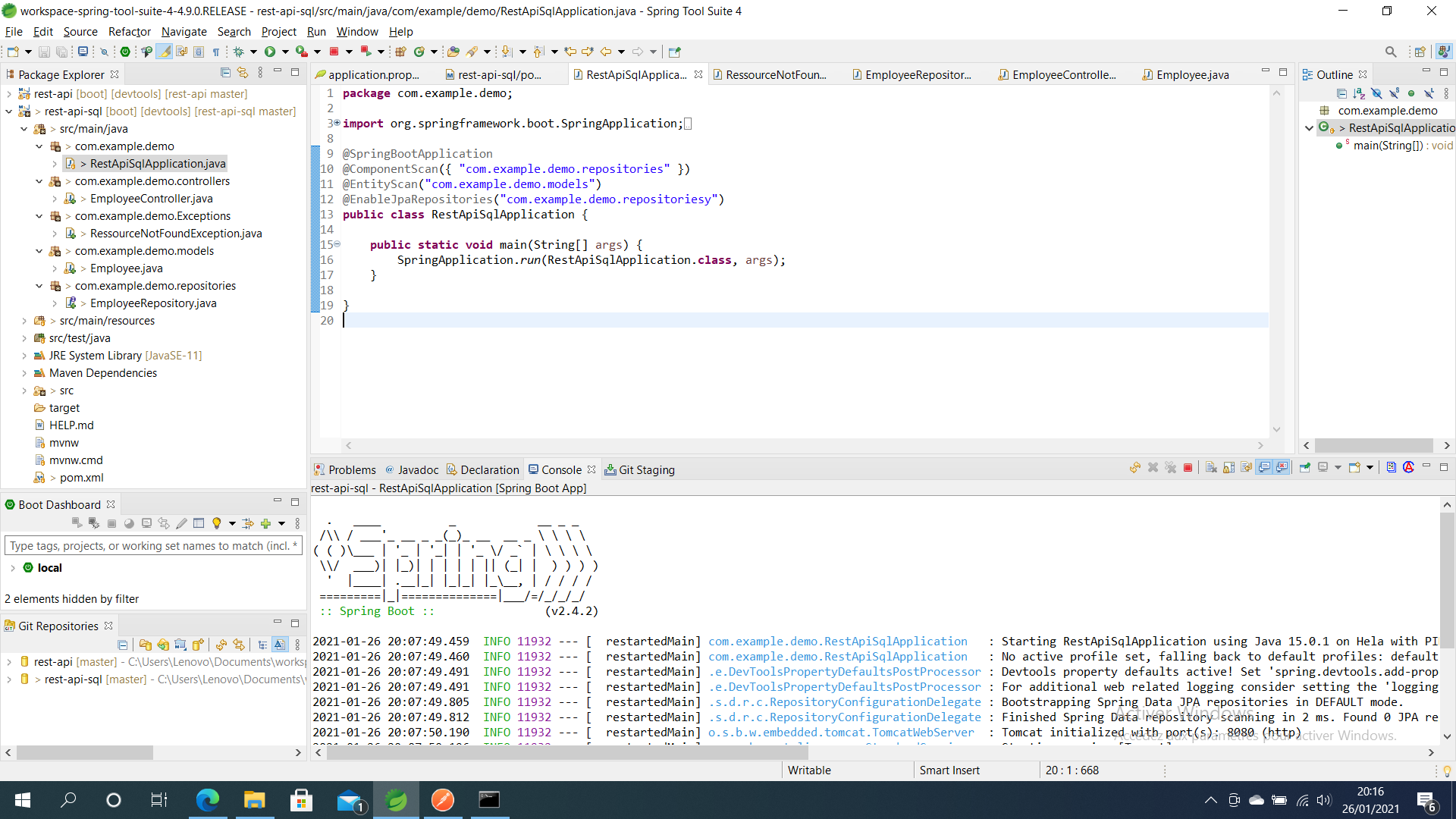Expand the rest-api project node
Viewport: 1456px width, 819px height.
tap(8, 94)
